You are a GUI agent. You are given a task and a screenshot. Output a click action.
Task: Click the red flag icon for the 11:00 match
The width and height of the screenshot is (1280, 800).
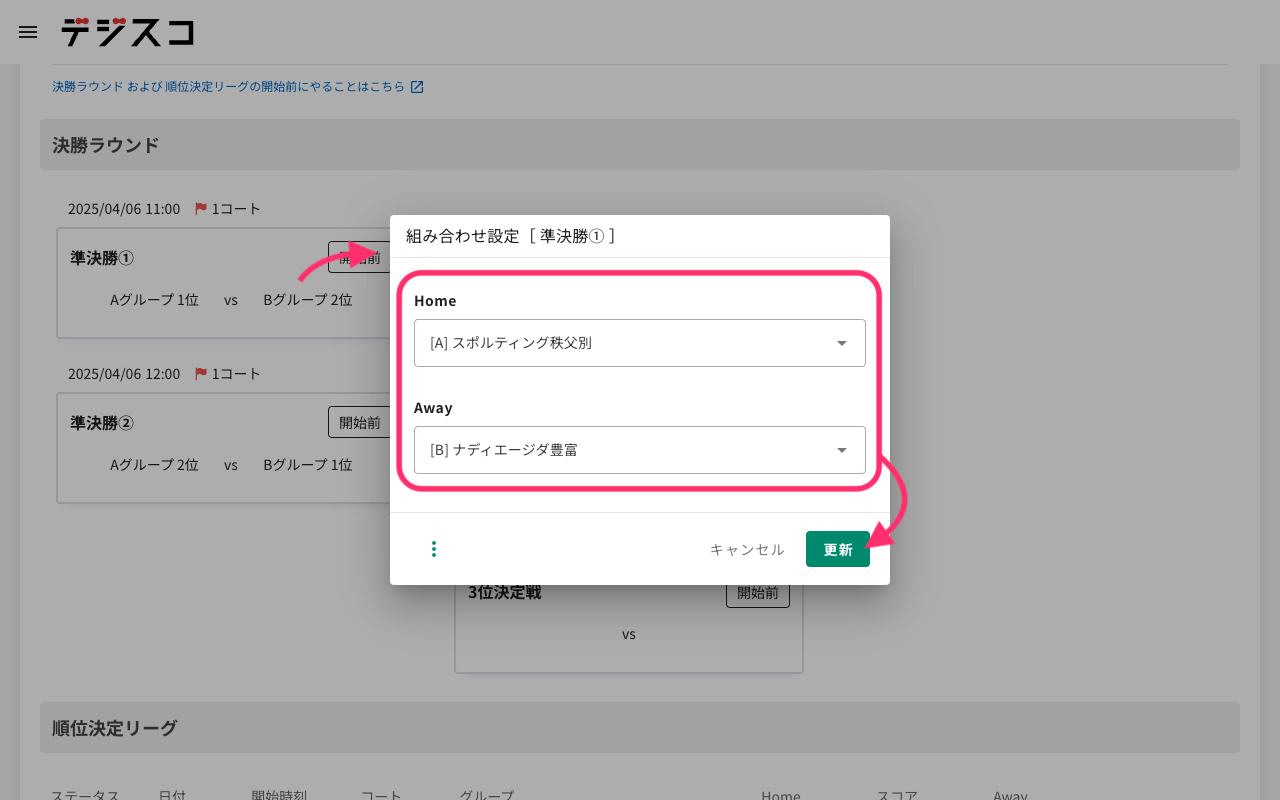pos(201,209)
